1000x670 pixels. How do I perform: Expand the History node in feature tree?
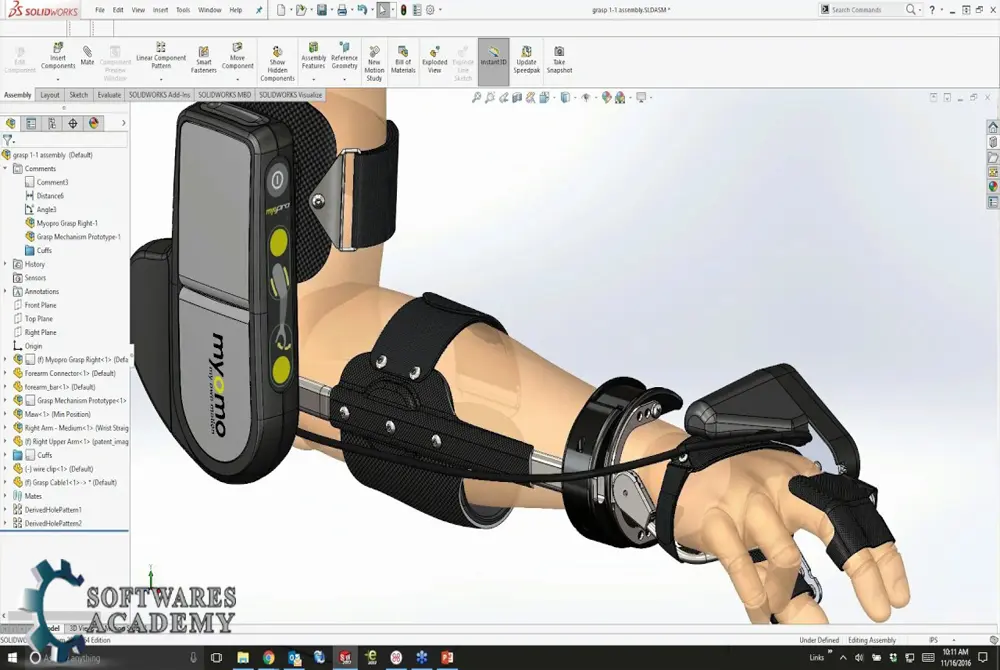[x=6, y=264]
